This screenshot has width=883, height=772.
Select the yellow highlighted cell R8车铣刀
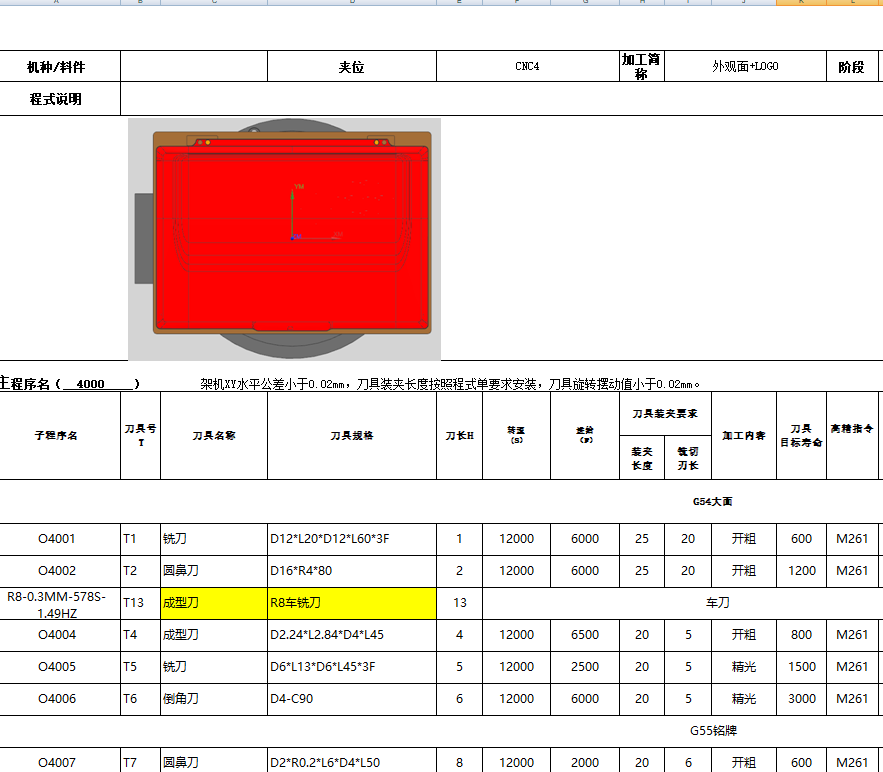[350, 604]
